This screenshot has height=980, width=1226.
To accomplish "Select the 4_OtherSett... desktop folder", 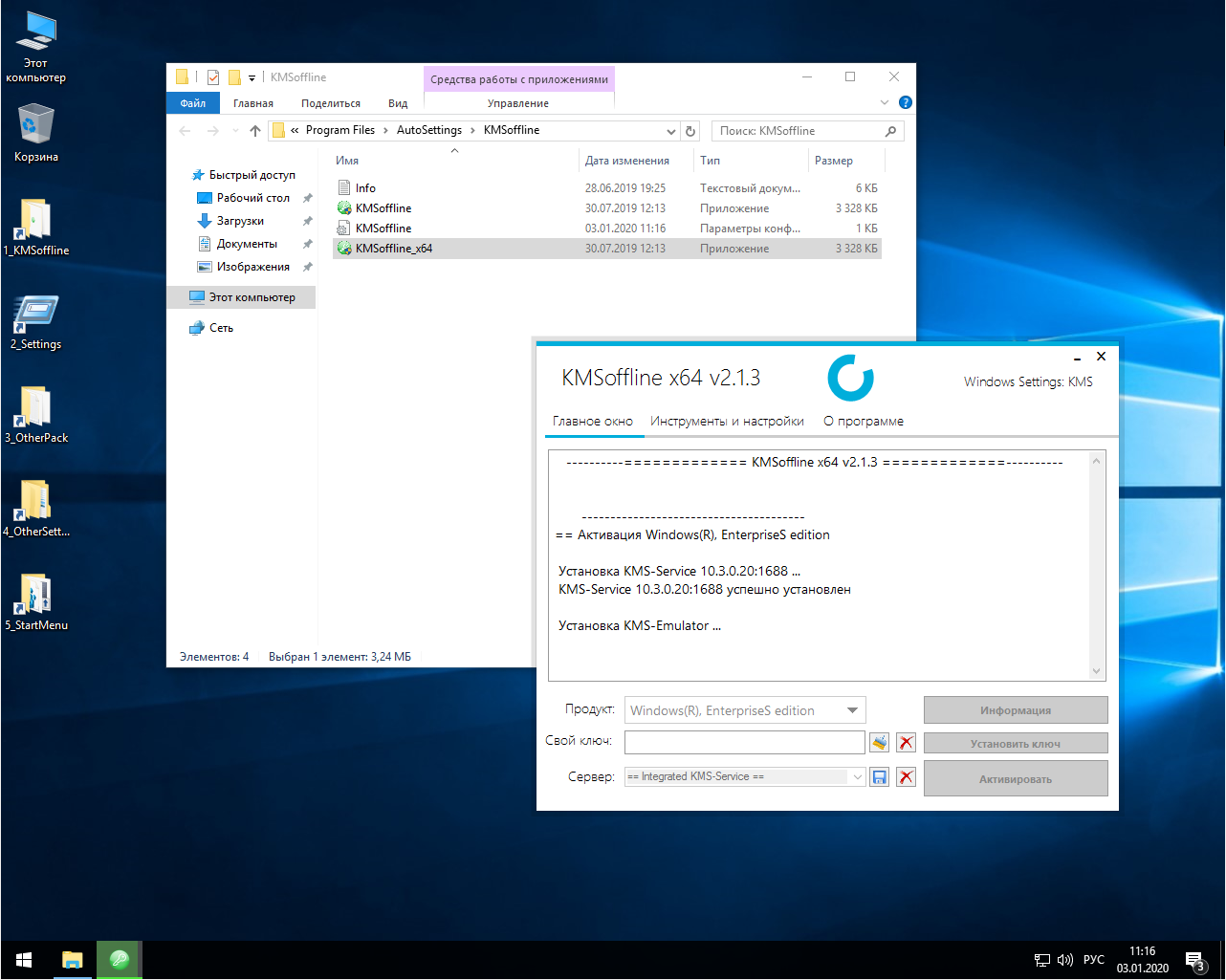I will 35,508.
